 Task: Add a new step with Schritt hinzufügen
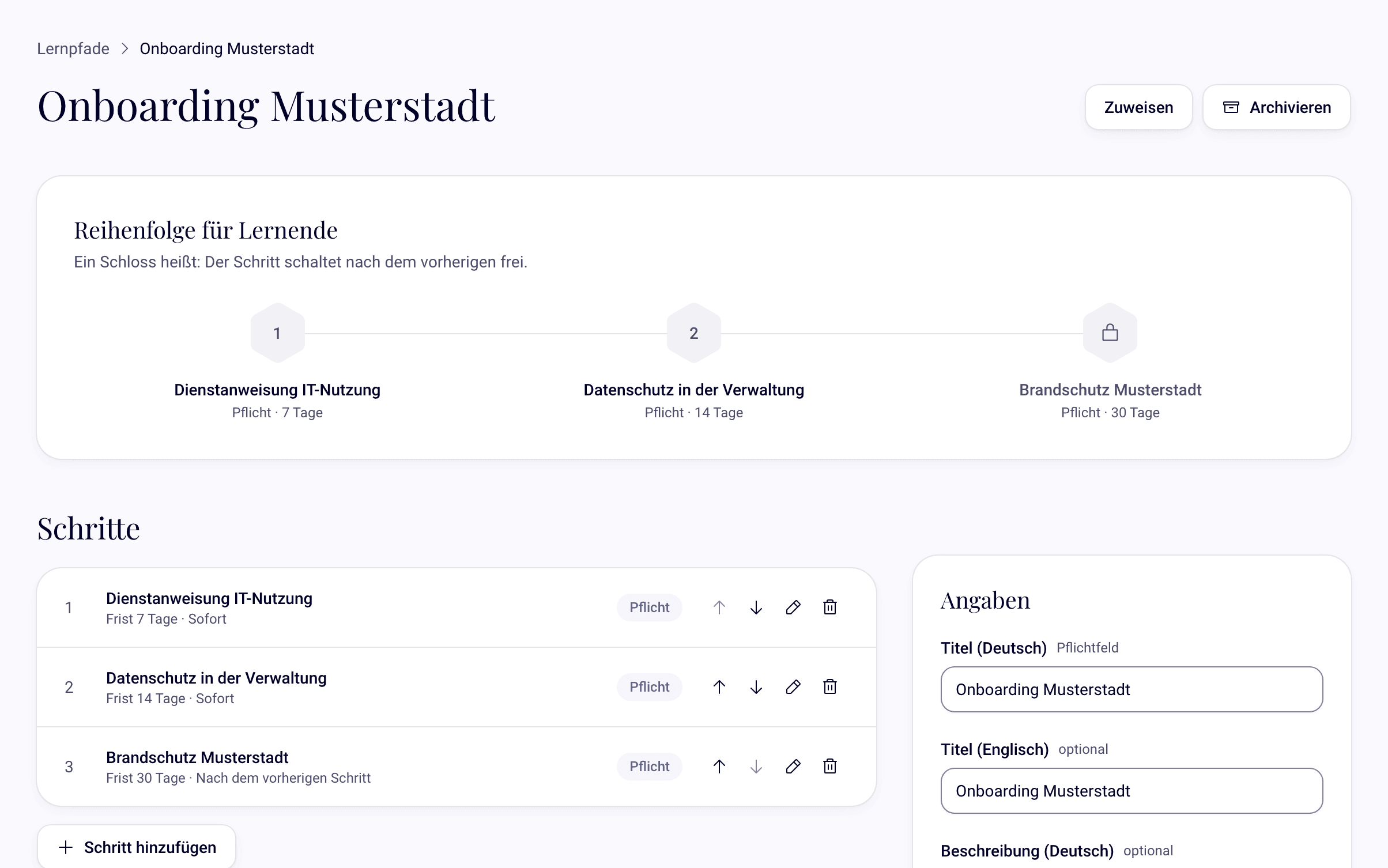pos(137,847)
